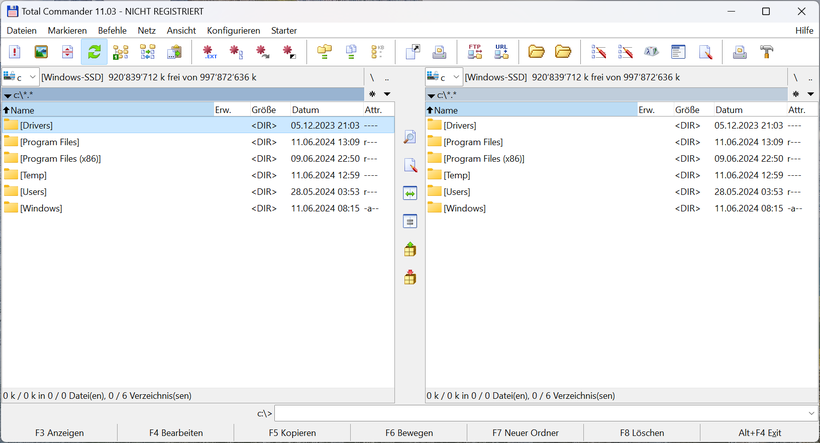The width and height of the screenshot is (820, 443).
Task: Click the F6 Bewegen button
Action: point(409,433)
